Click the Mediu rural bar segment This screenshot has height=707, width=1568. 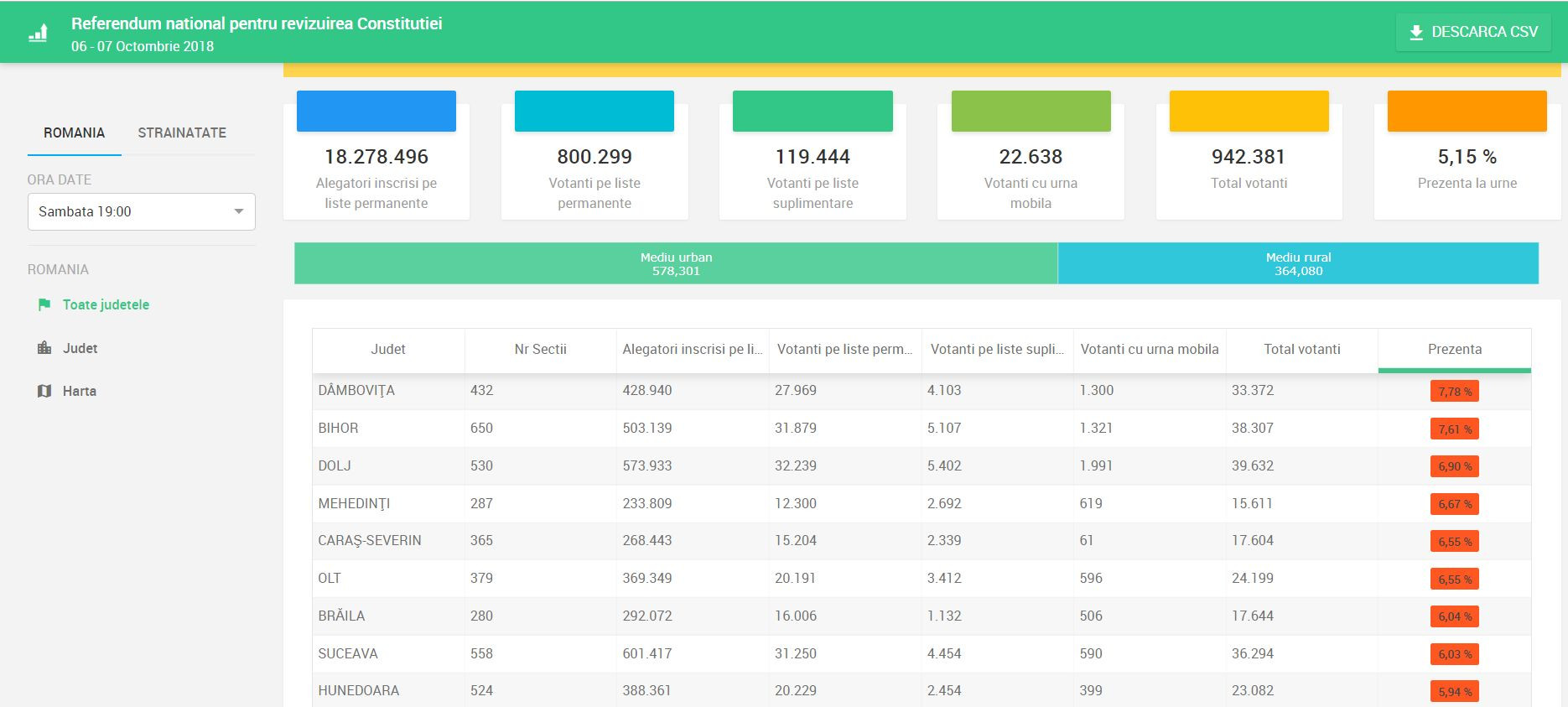pos(1298,263)
